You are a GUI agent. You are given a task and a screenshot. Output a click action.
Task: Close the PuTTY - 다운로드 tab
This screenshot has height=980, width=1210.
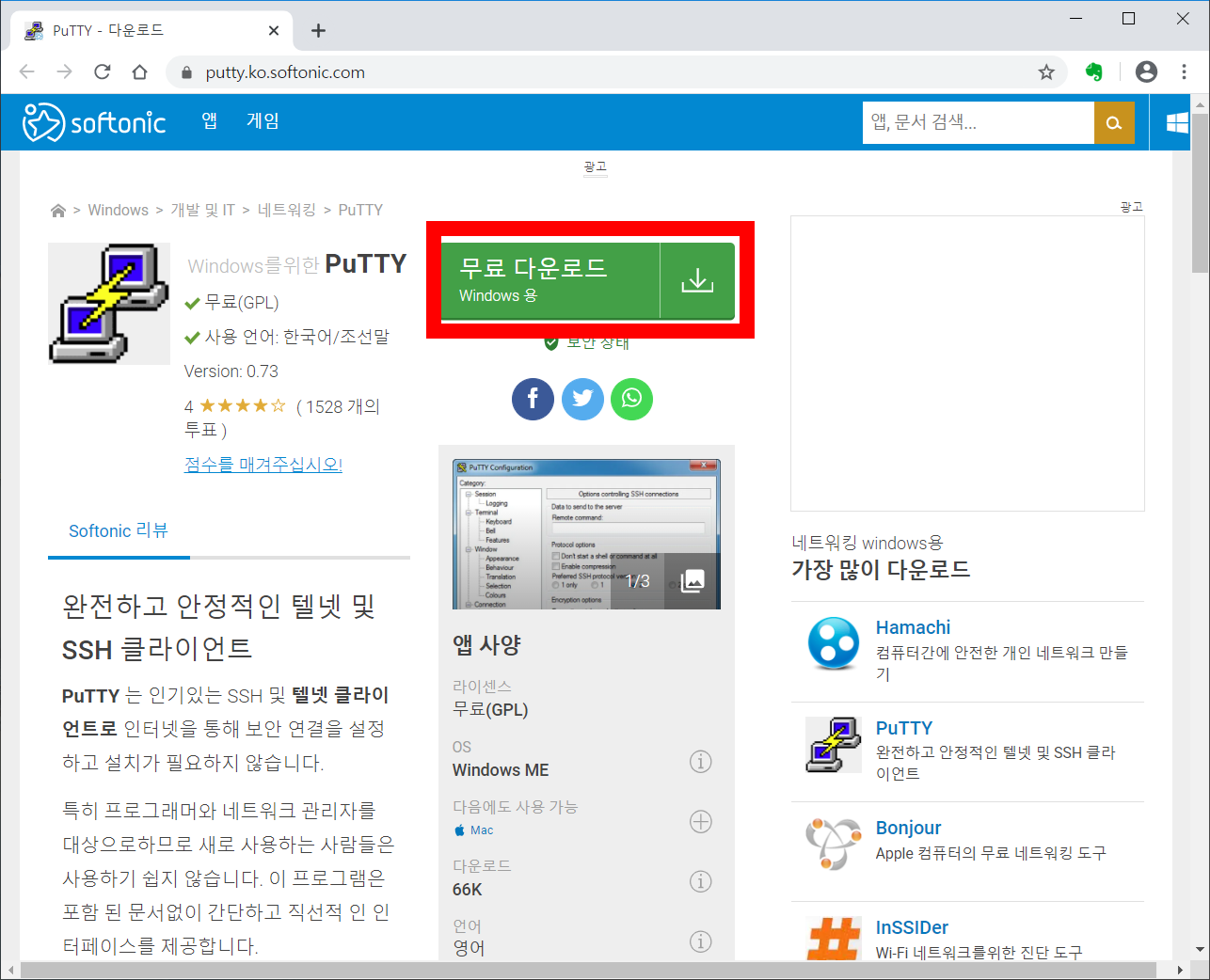point(274,31)
